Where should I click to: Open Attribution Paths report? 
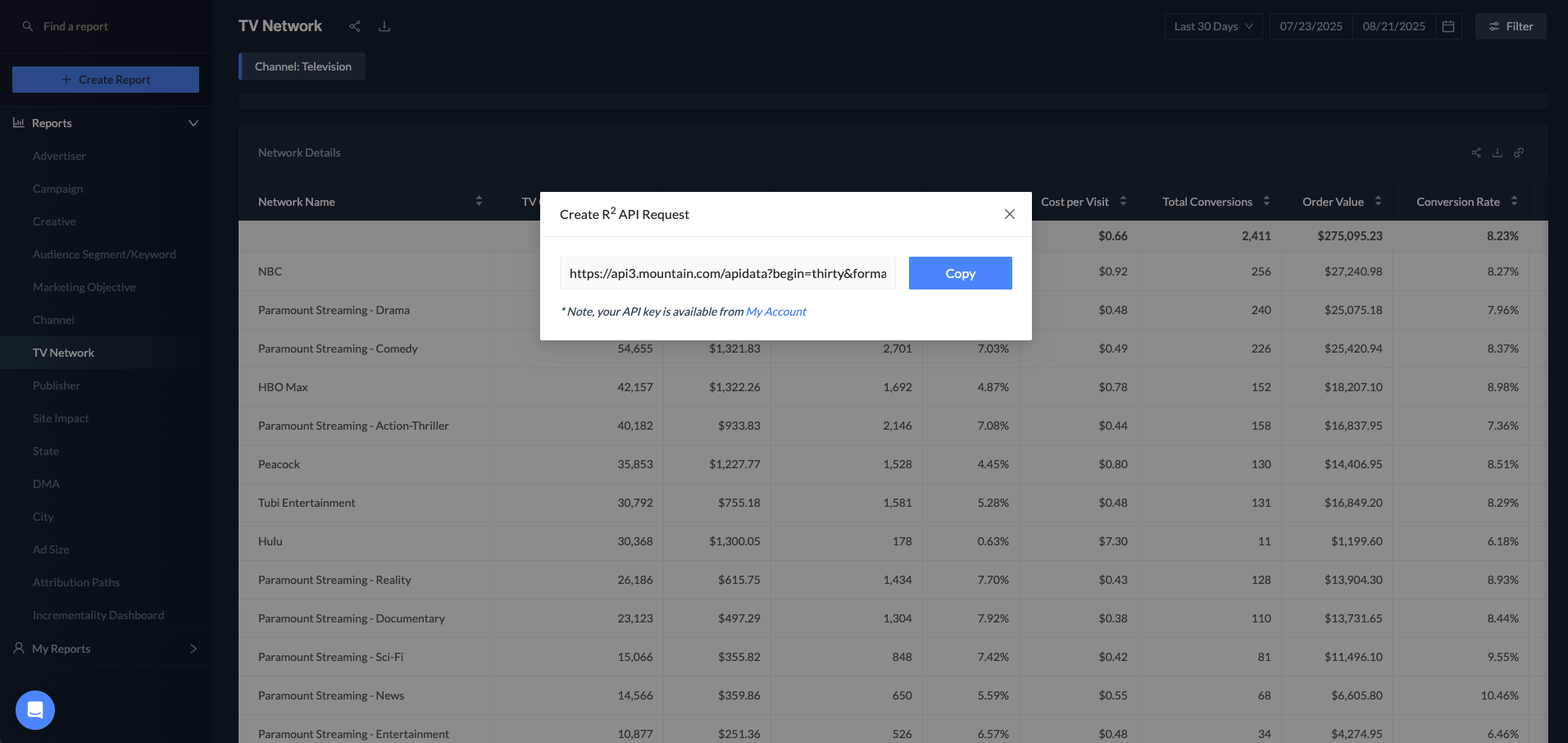[76, 582]
